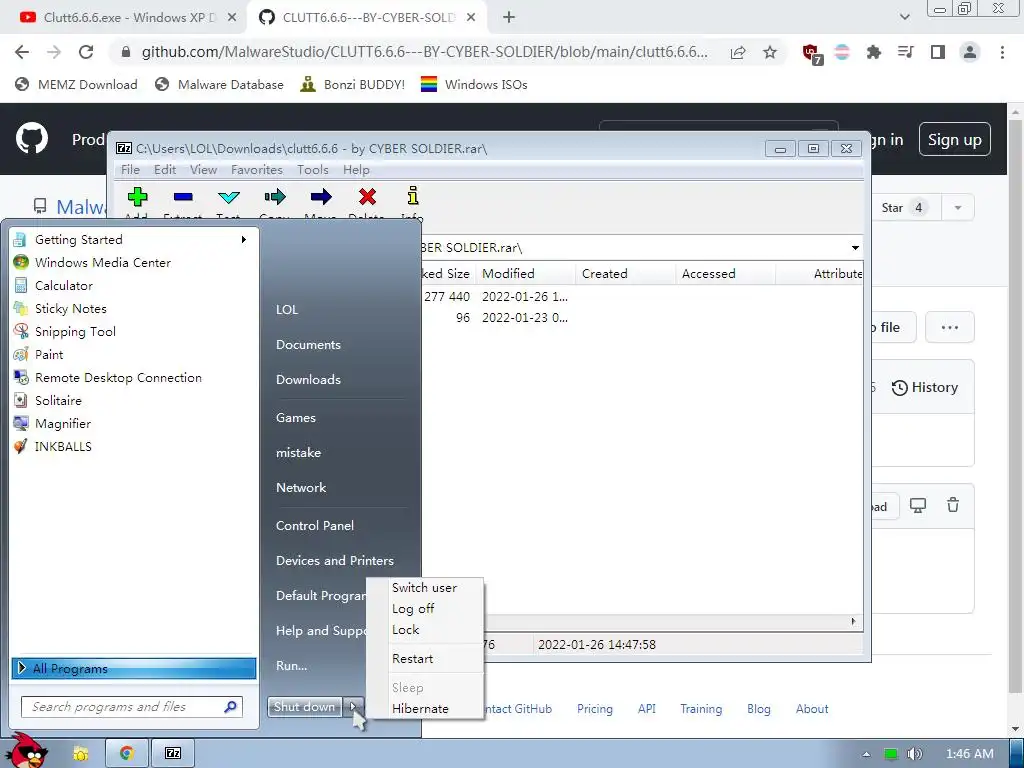The height and width of the screenshot is (768, 1024).
Task: Toggle the Chrome side panel icon
Action: (938, 52)
